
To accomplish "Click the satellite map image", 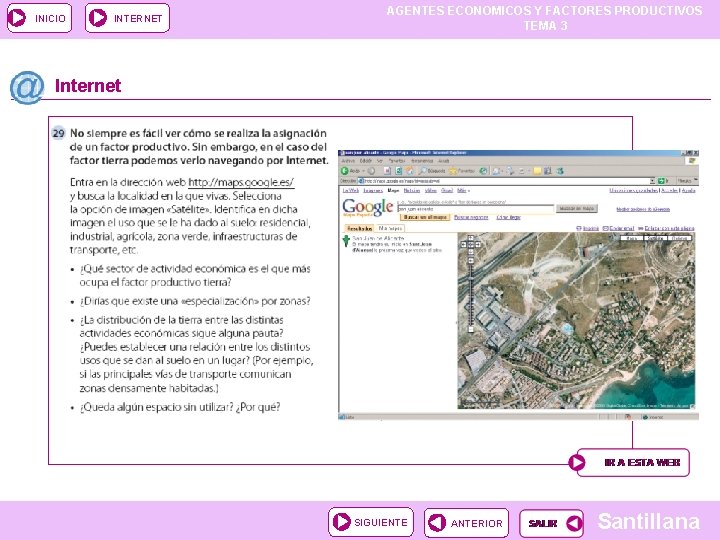I will point(576,321).
